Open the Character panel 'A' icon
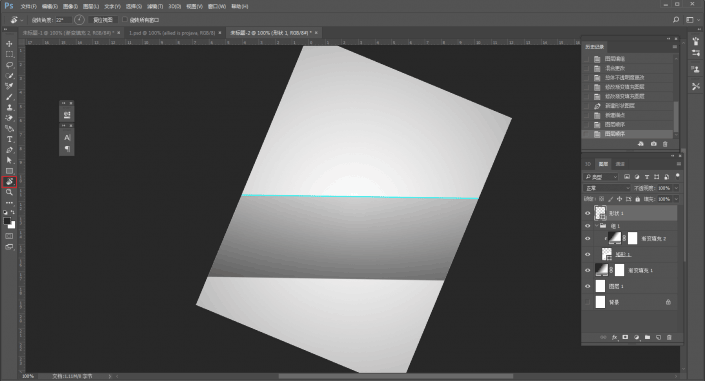The height and width of the screenshot is (381, 705). 67,138
